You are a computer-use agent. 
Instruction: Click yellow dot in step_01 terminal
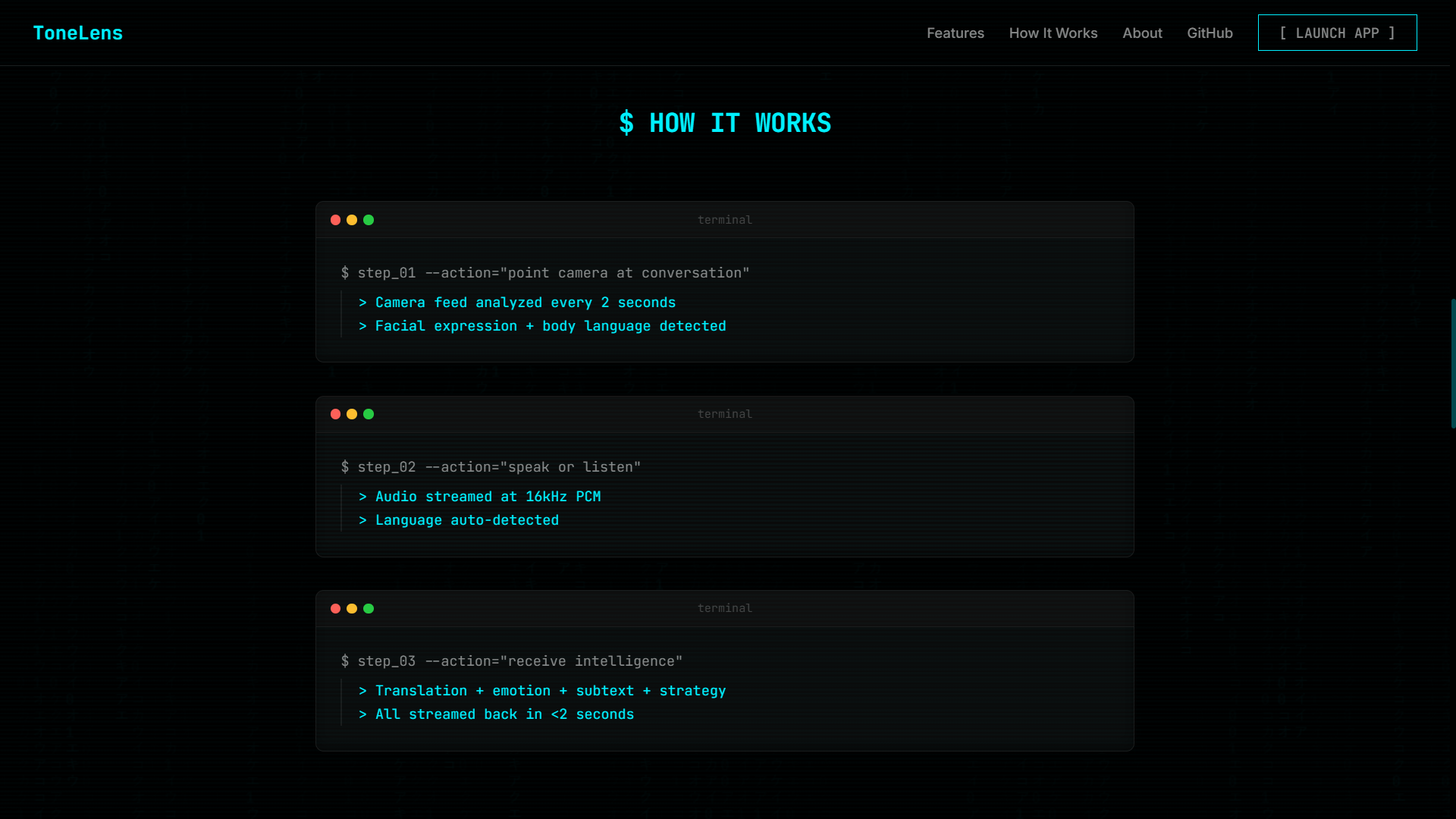[x=352, y=220]
